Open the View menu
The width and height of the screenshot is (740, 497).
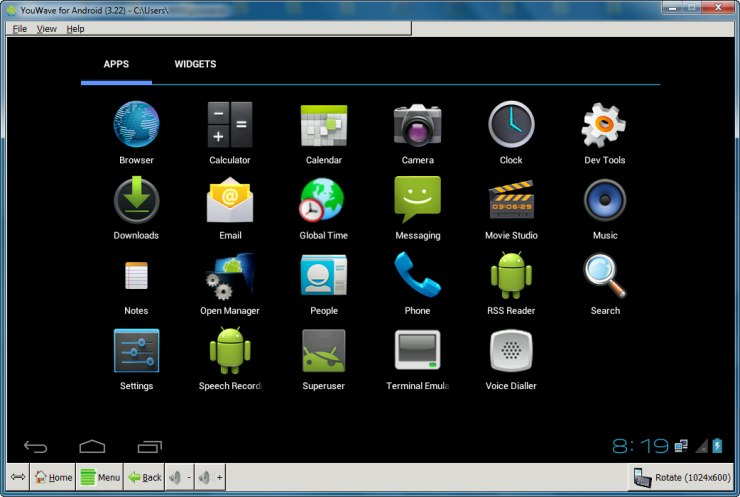pyautogui.click(x=47, y=29)
